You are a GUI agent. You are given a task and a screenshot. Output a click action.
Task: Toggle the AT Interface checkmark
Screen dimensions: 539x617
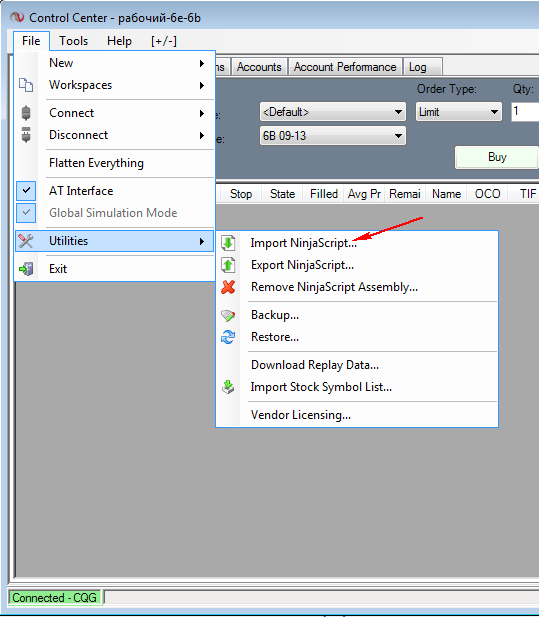click(x=26, y=191)
